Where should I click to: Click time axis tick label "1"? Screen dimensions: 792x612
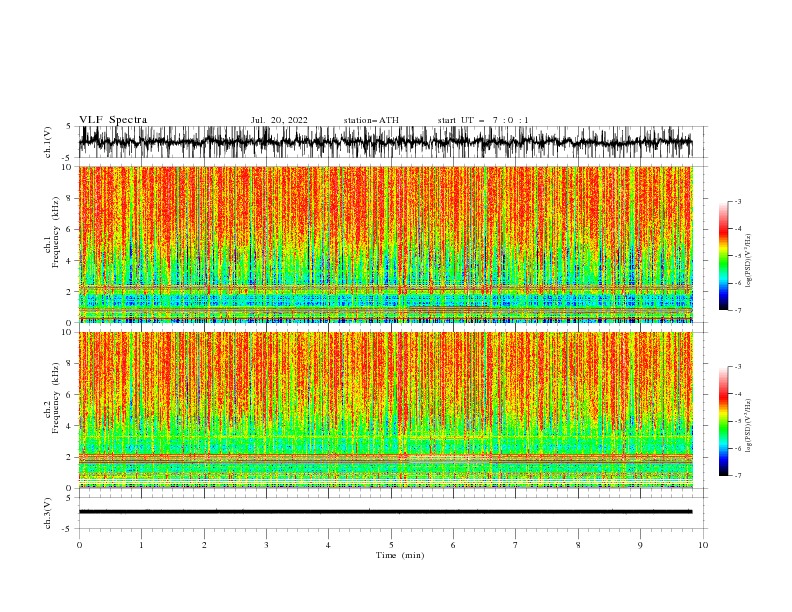pyautogui.click(x=141, y=545)
